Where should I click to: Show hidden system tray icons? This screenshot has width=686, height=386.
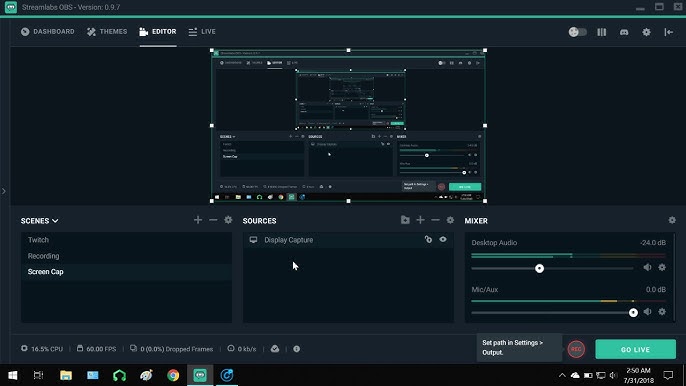(x=562, y=375)
